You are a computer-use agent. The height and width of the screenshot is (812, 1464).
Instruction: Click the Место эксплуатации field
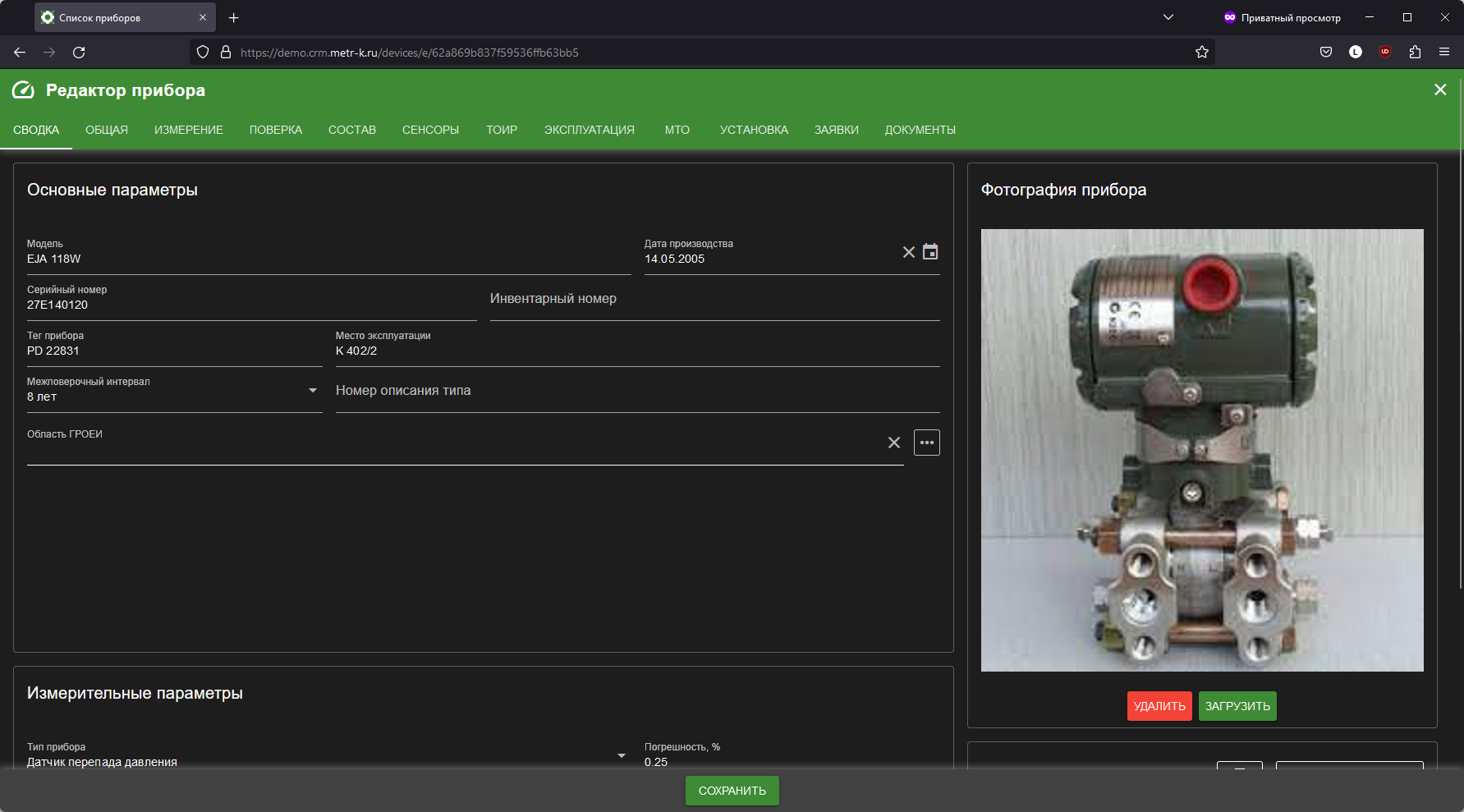tap(638, 350)
